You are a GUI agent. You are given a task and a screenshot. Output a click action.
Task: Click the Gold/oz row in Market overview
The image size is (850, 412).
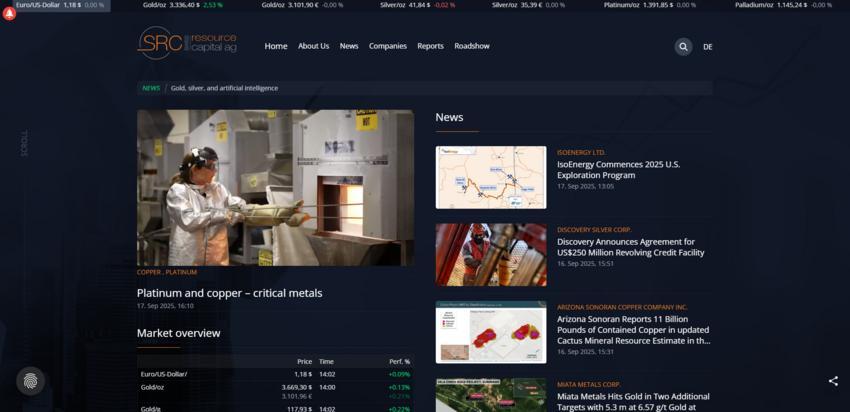275,391
